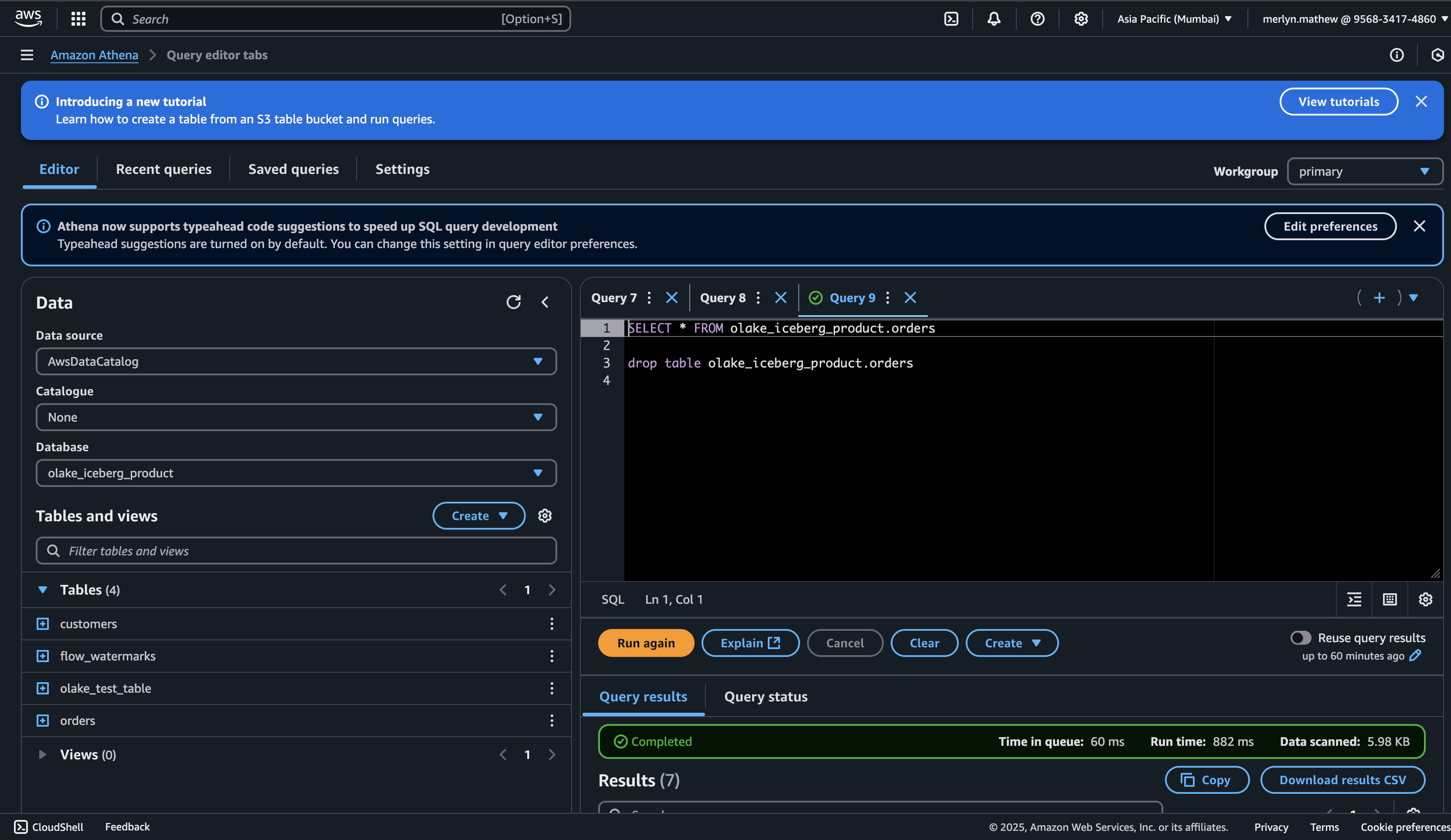Open AWS console settings gear
The image size is (1451, 840).
[1081, 19]
